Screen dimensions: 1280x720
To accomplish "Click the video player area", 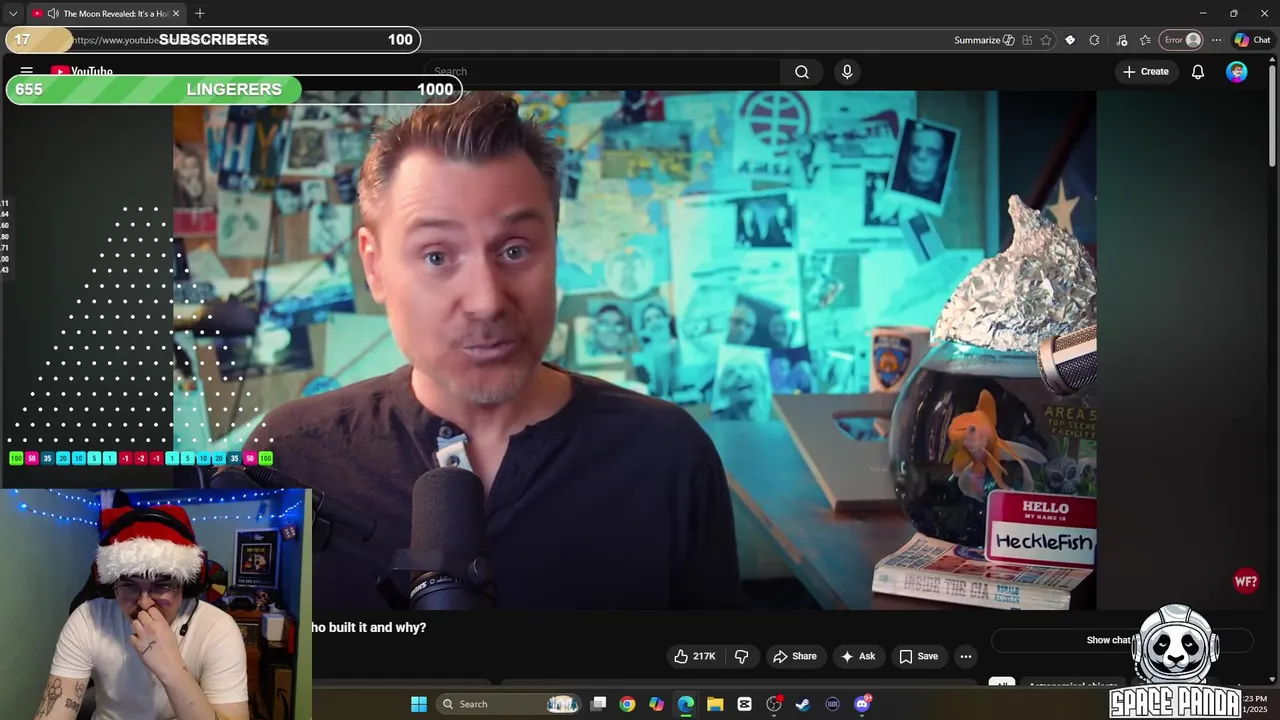I will click(635, 350).
